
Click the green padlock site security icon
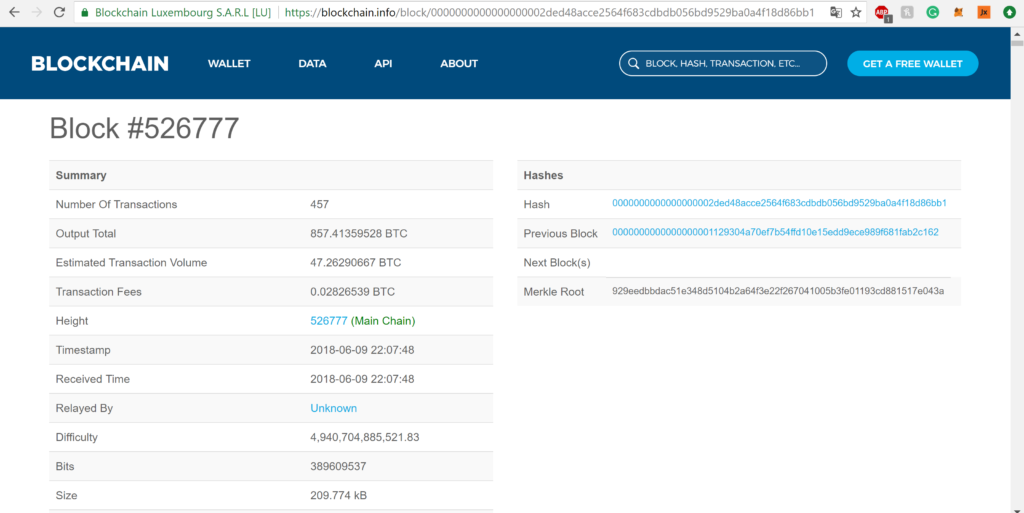pos(86,13)
